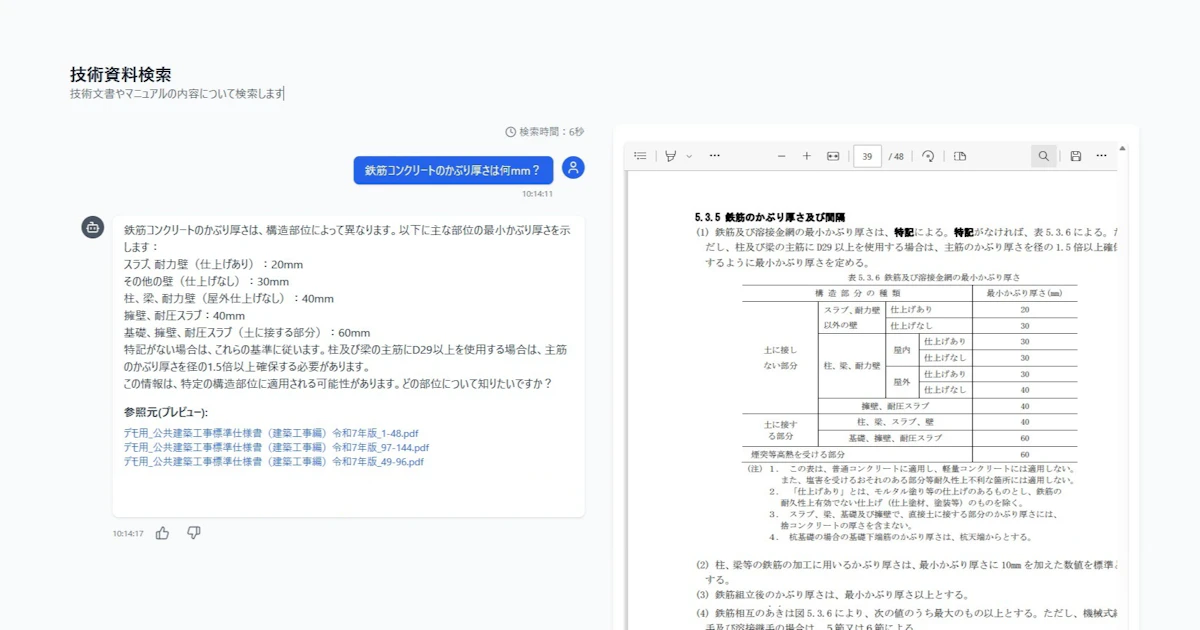Save the PDF with the disk icon
This screenshot has height=630, width=1200.
click(1075, 156)
